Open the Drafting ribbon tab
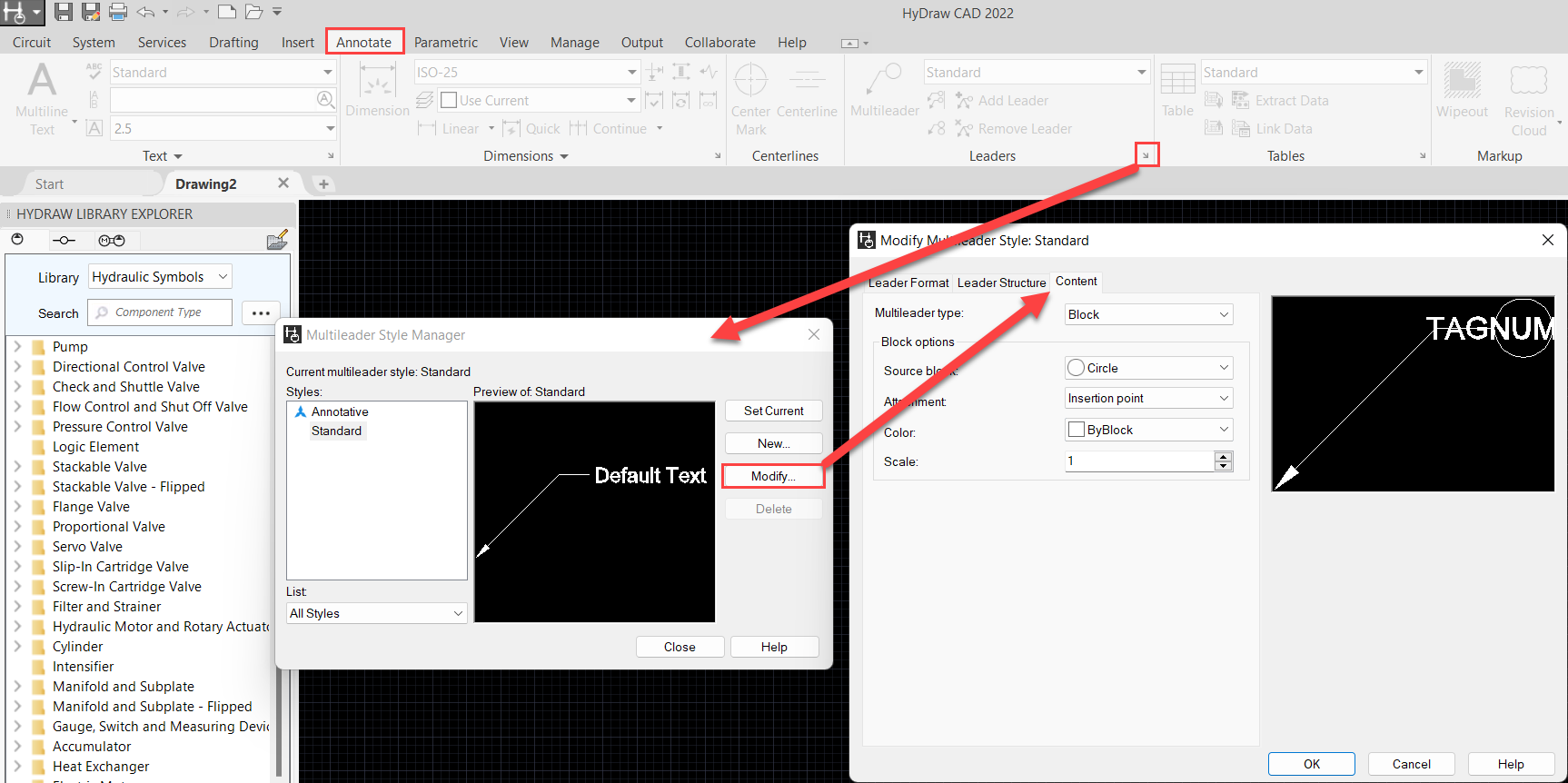Screen dimensions: 1568x783 pyautogui.click(x=233, y=43)
